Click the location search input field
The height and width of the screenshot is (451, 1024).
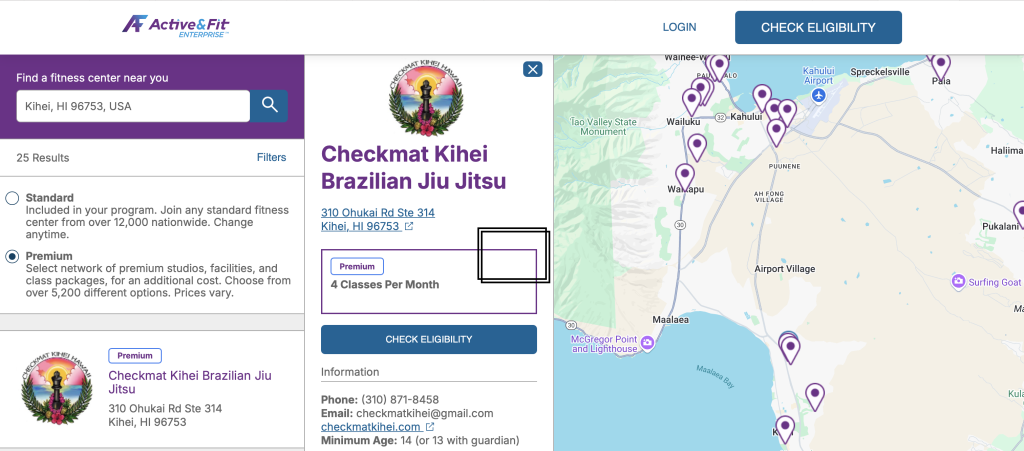(x=132, y=106)
